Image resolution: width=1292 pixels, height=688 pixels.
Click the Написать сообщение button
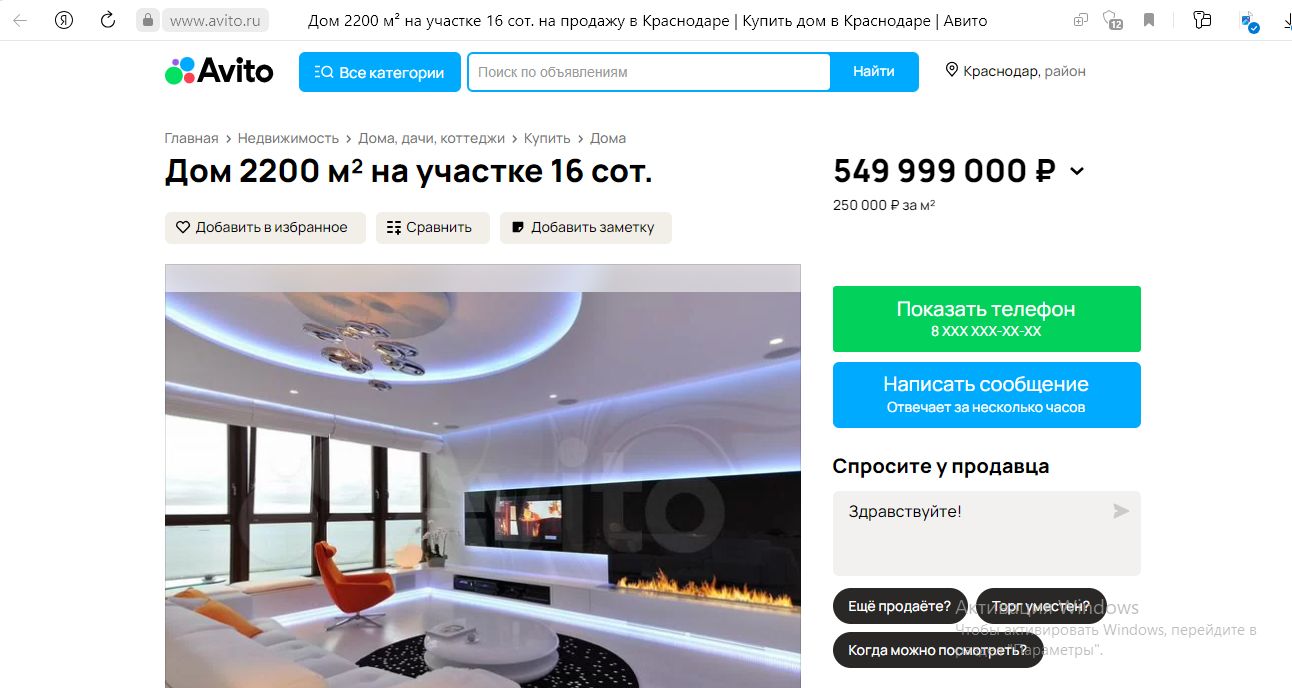pyautogui.click(x=986, y=395)
